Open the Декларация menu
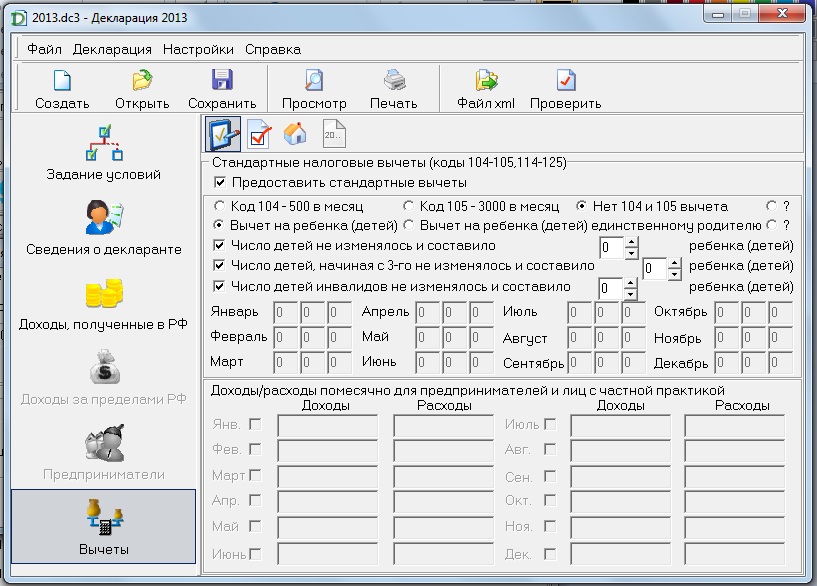This screenshot has width=817, height=586. tap(112, 49)
